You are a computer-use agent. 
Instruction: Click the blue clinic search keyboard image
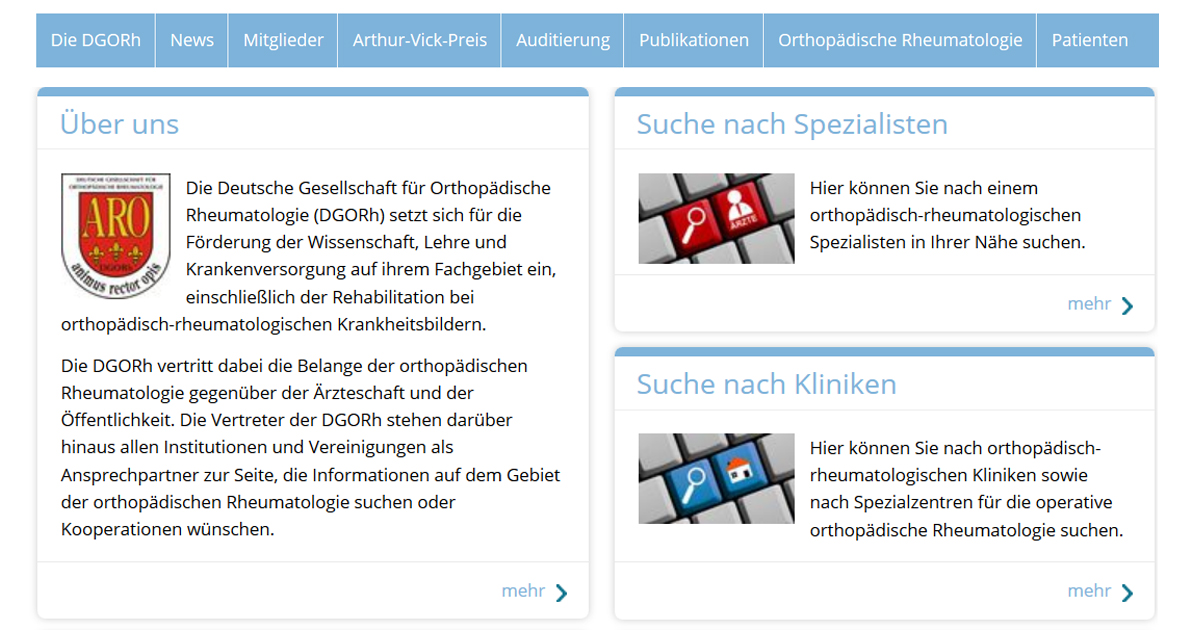tap(716, 479)
